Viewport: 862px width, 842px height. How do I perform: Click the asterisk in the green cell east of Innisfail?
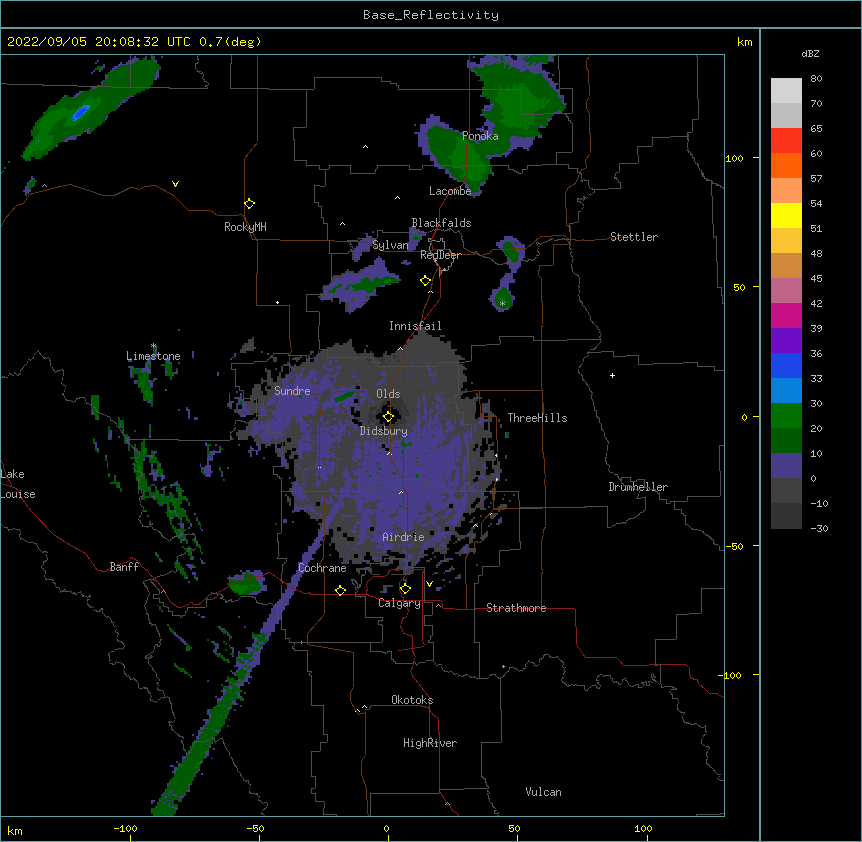502,303
